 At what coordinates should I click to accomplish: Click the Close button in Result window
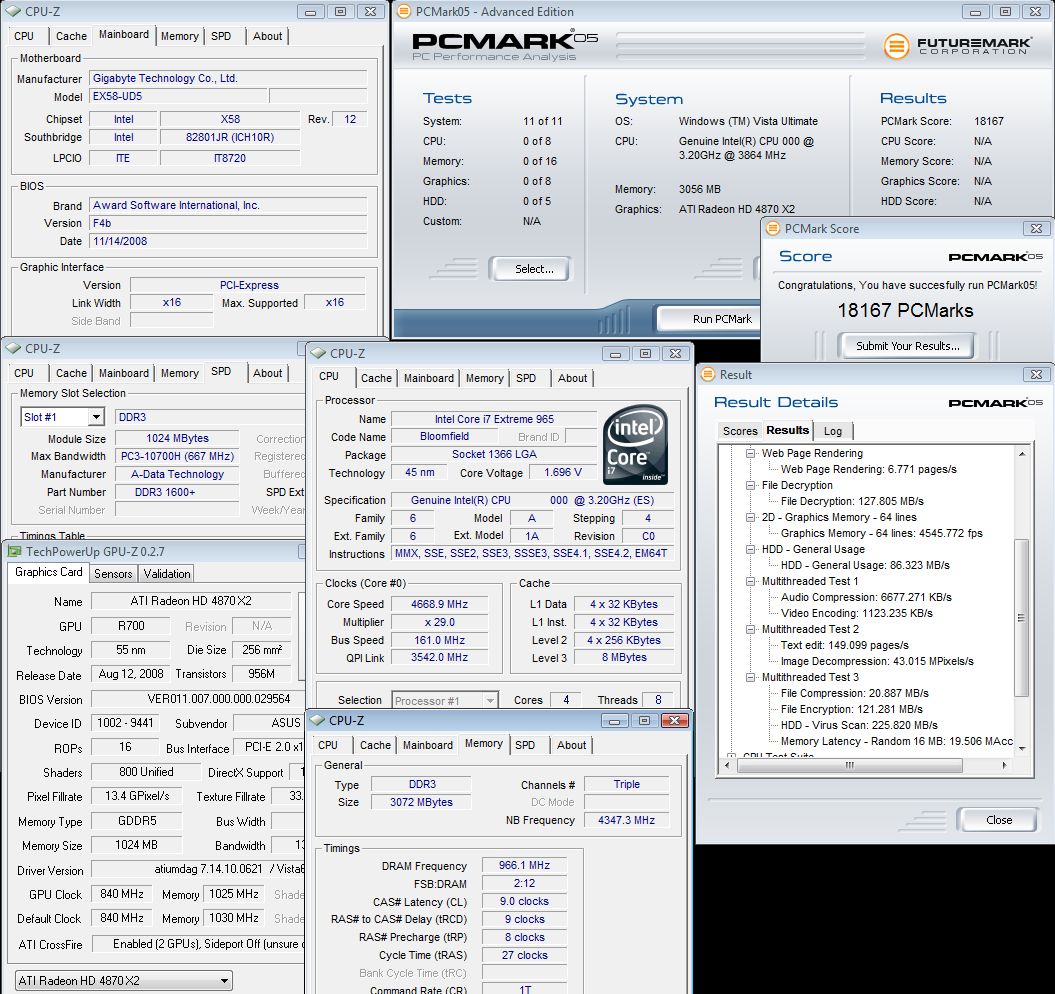point(998,820)
